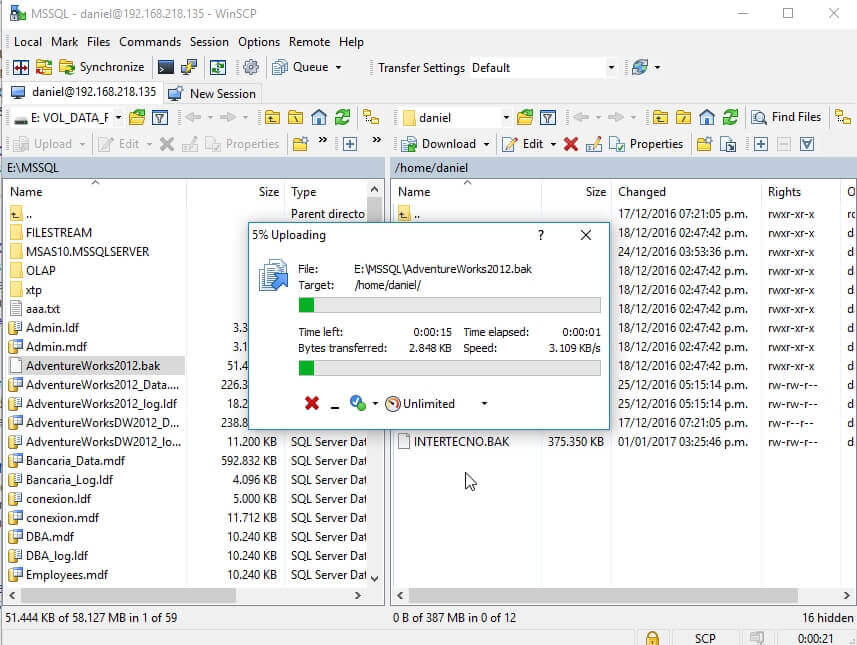
Task: Change Unlimited transfer speed via dropdown
Action: (x=485, y=403)
